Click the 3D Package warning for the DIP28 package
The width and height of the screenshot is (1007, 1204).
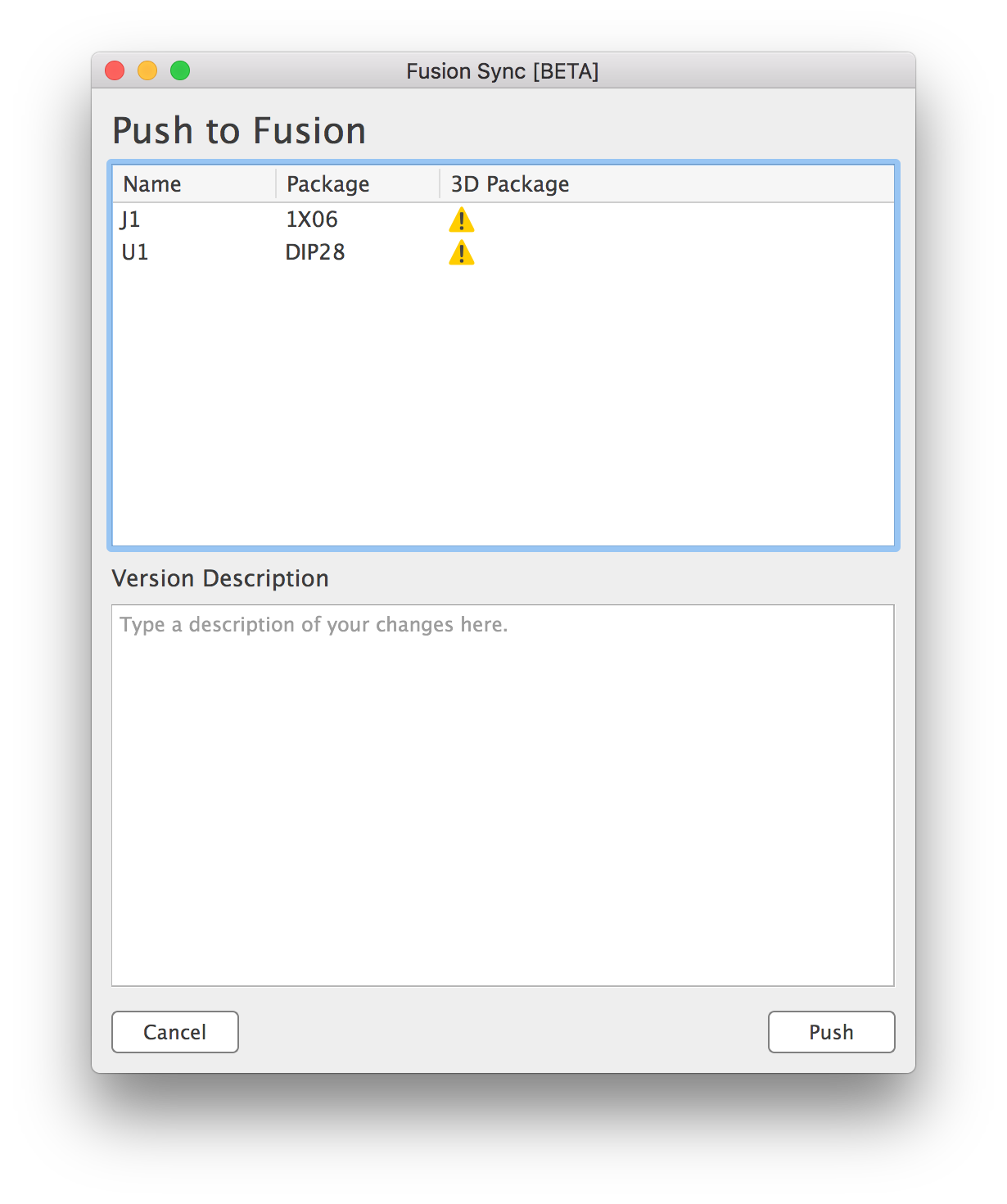461,255
